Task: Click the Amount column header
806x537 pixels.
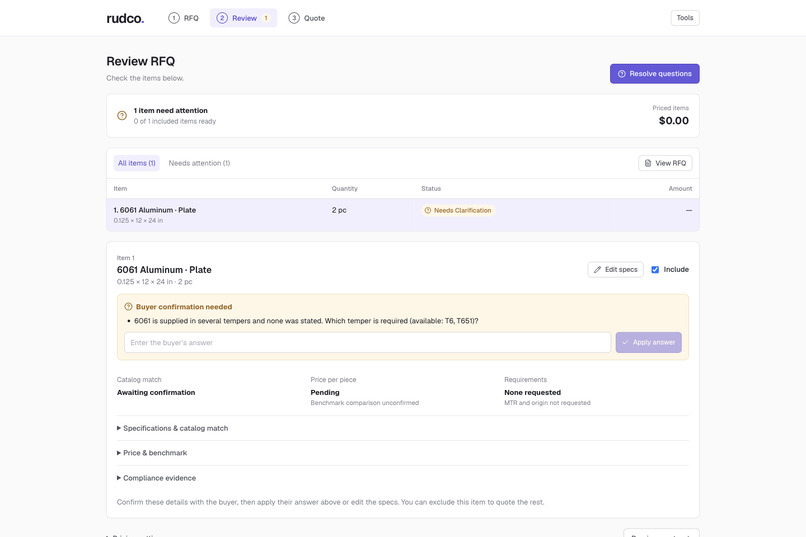Action: 680,189
